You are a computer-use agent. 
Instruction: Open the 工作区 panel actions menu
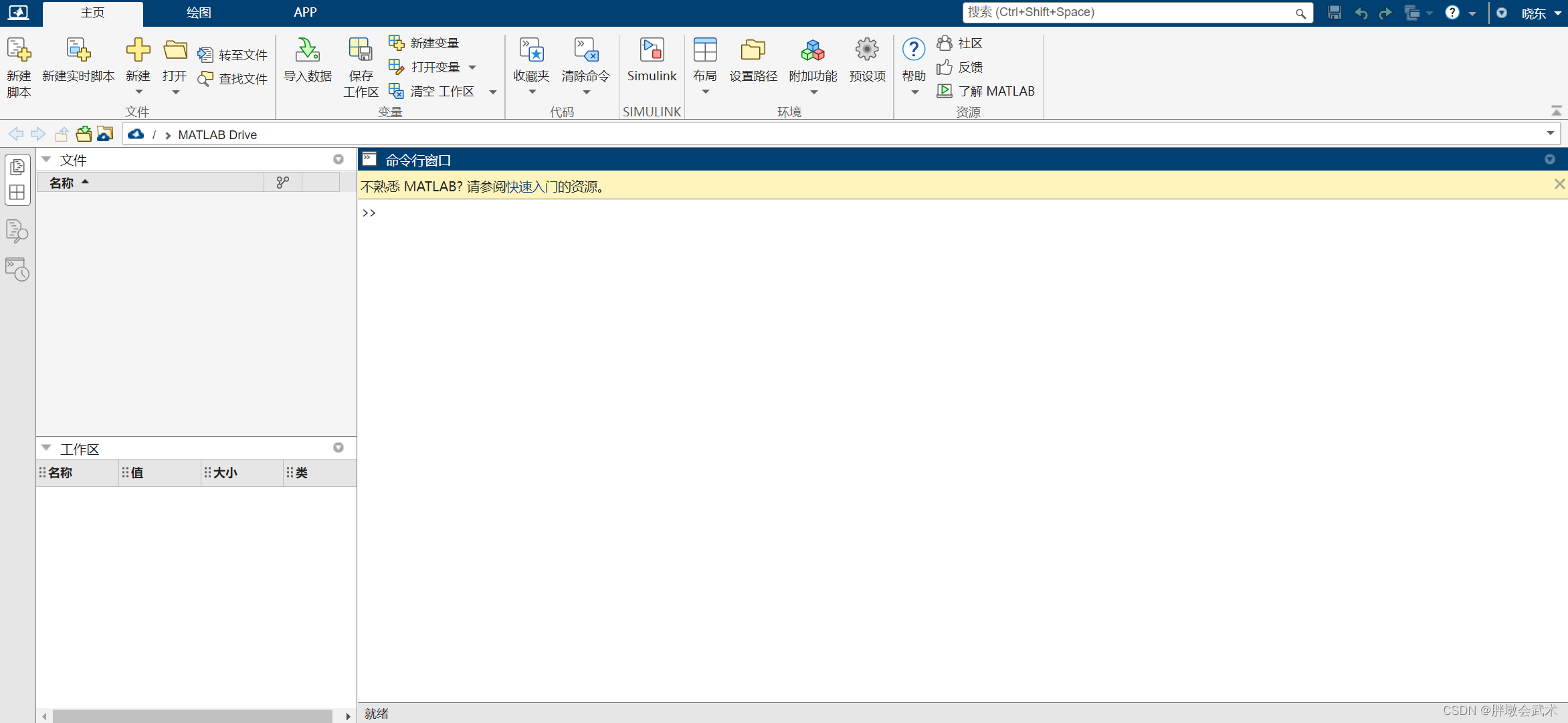(338, 447)
